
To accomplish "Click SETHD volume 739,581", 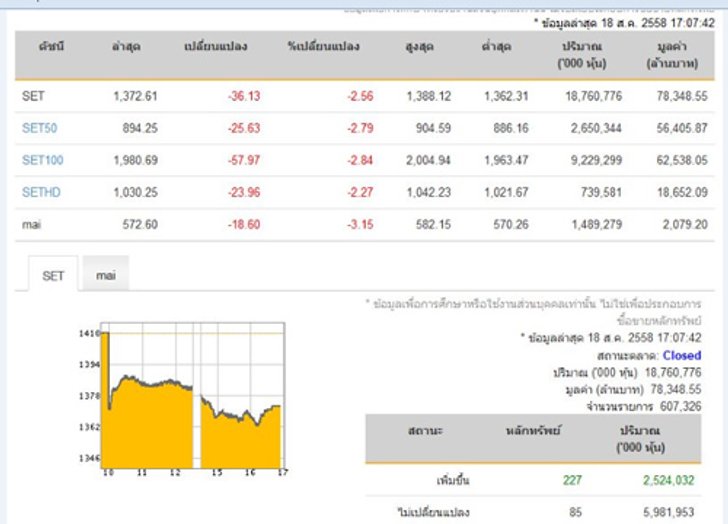I will 601,192.
